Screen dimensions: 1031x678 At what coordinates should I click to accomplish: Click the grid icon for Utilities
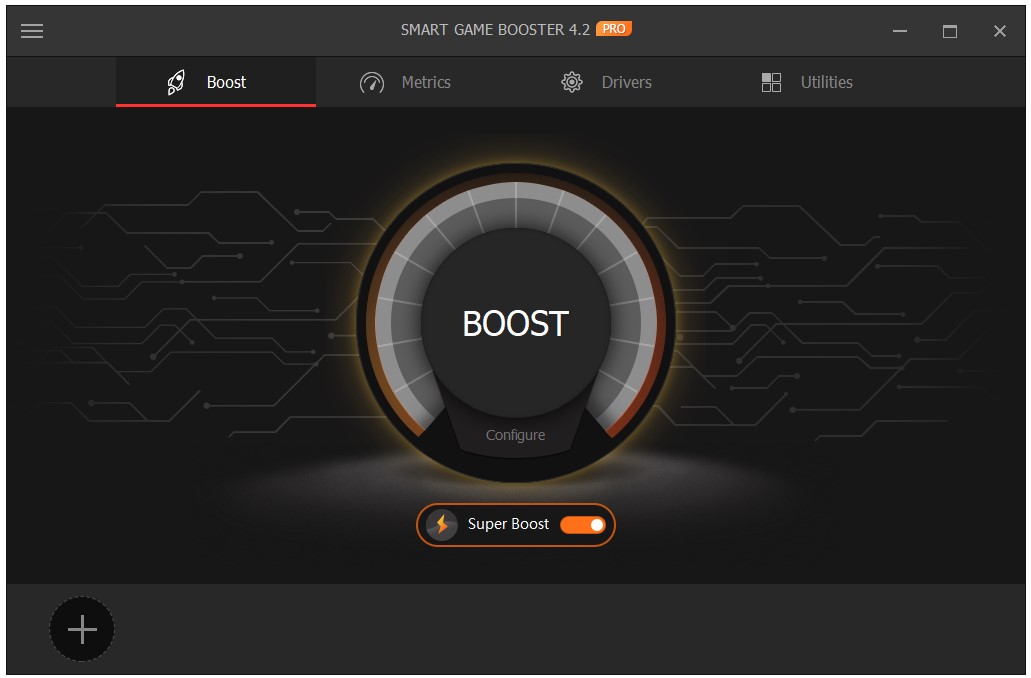click(771, 83)
